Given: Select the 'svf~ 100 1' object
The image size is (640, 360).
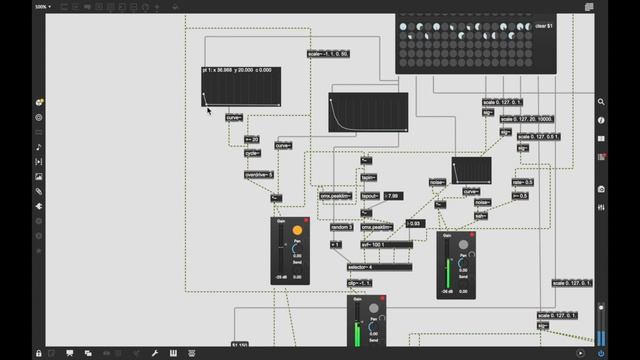Looking at the screenshot, I should click(x=387, y=245).
